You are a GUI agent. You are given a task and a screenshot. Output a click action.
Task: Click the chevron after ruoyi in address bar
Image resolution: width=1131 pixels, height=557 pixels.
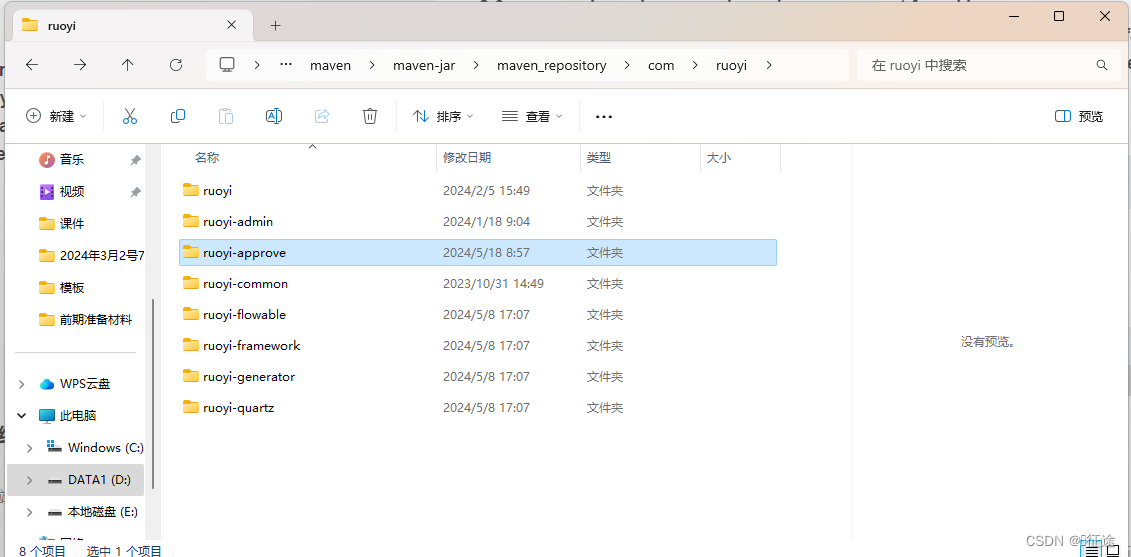point(769,65)
